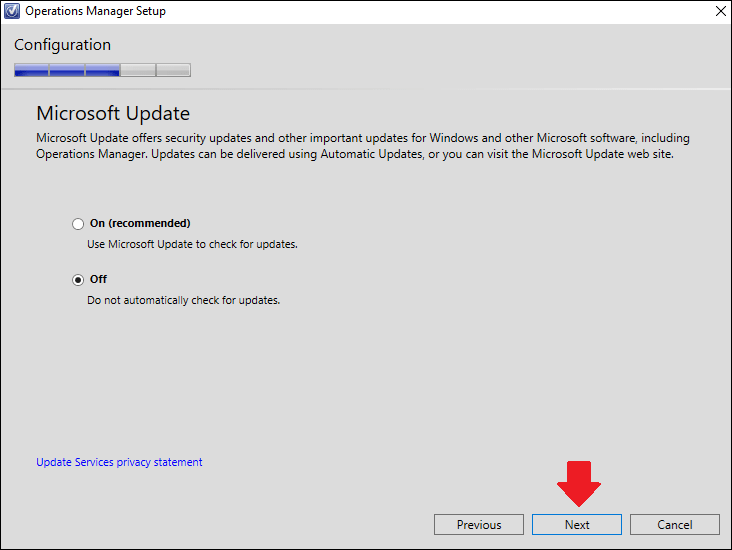Close the Operations Manager Setup window
This screenshot has height=550, width=732.
[x=721, y=11]
